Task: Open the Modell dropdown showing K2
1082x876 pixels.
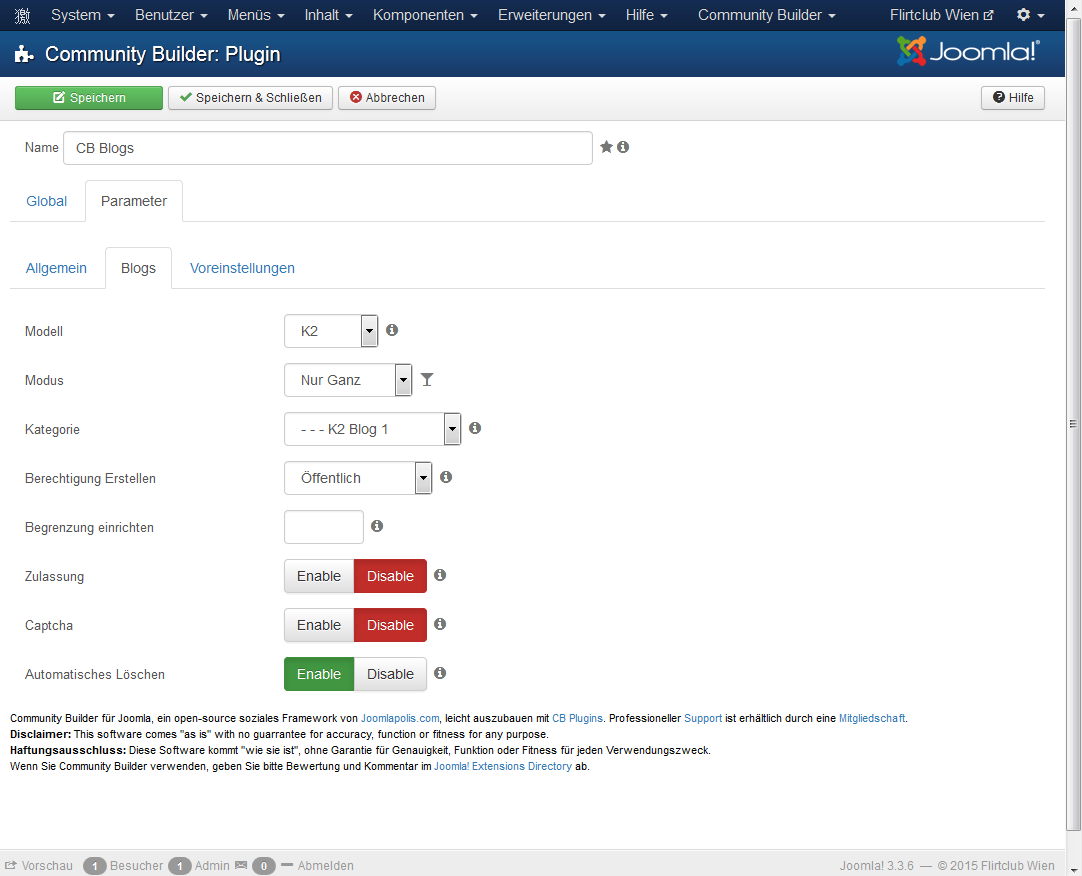Action: coord(331,331)
